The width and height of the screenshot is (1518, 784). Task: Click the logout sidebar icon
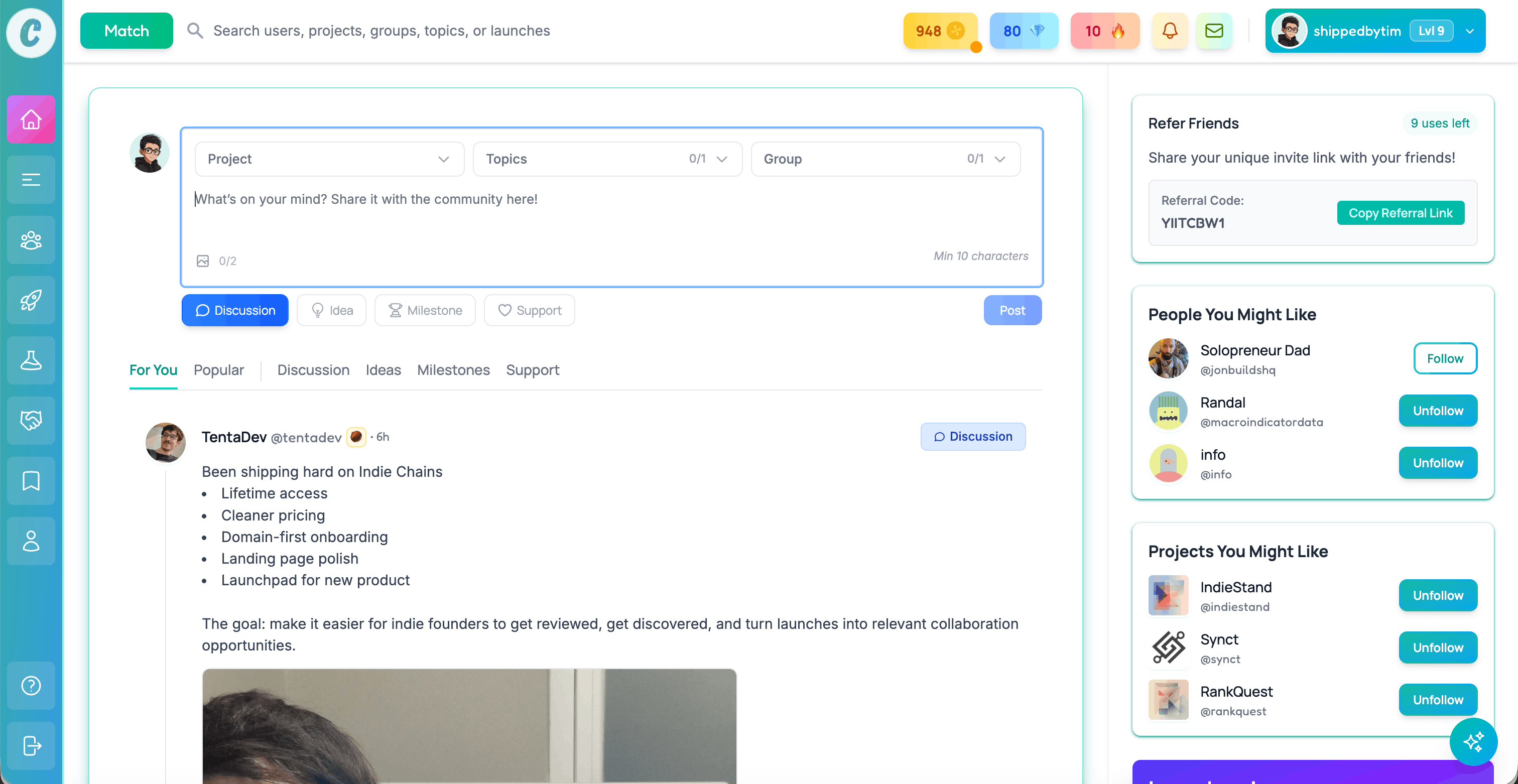pos(31,745)
